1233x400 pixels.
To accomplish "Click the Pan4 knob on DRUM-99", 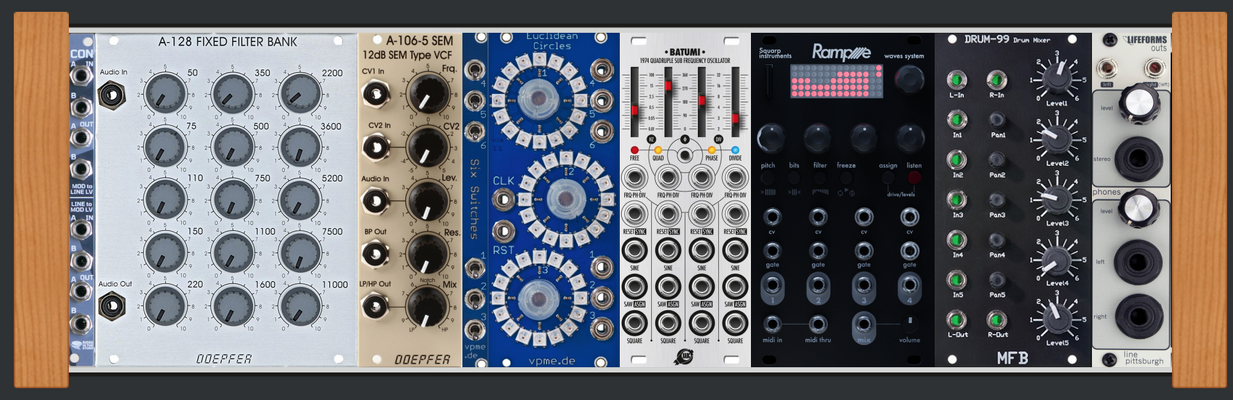I will tap(996, 241).
